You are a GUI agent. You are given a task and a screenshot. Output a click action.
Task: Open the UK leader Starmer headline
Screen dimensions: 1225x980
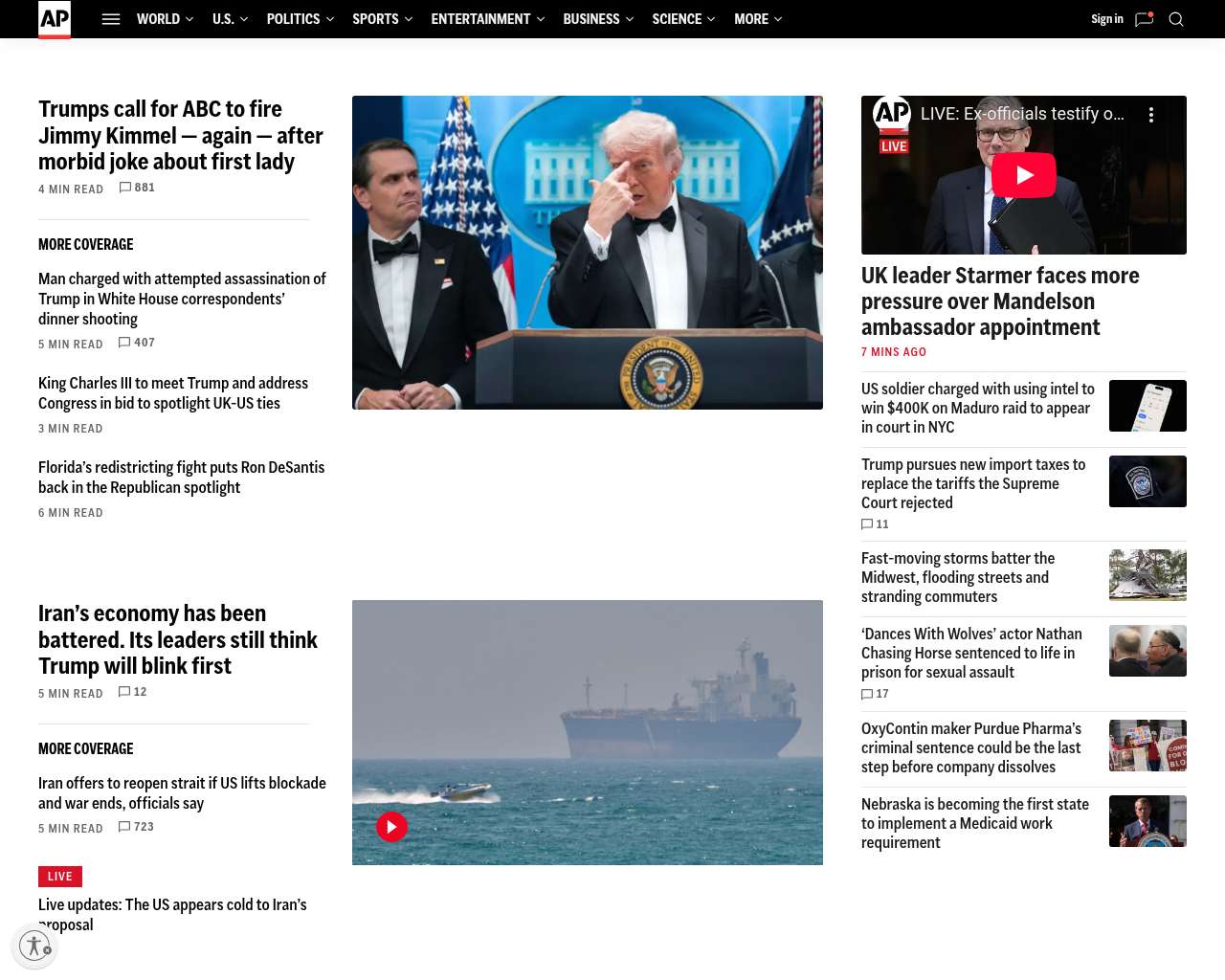pos(1000,301)
